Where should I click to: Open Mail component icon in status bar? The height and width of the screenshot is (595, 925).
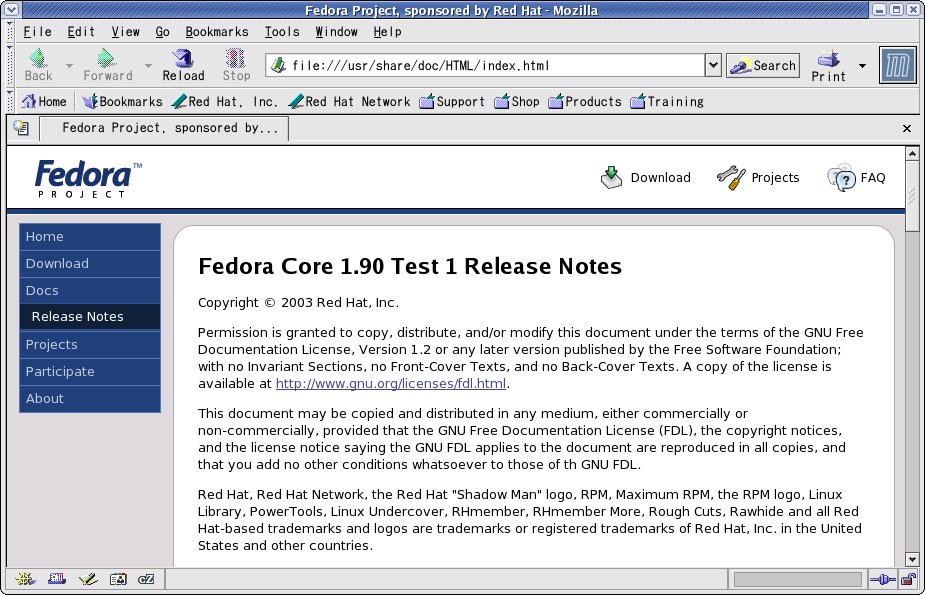(x=57, y=579)
